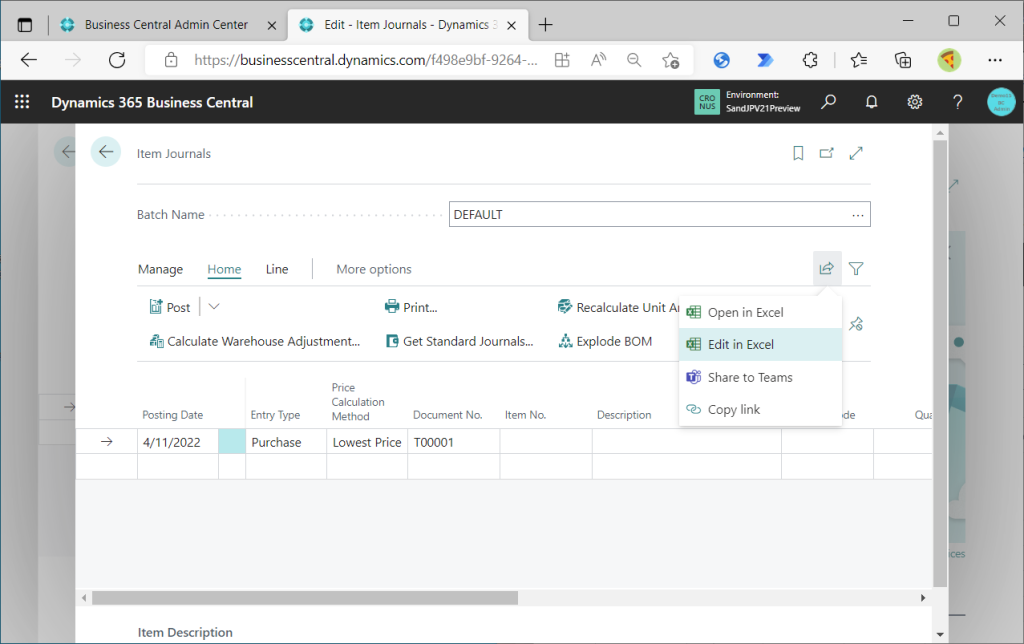Click the Power Automate extension icon

(765, 60)
